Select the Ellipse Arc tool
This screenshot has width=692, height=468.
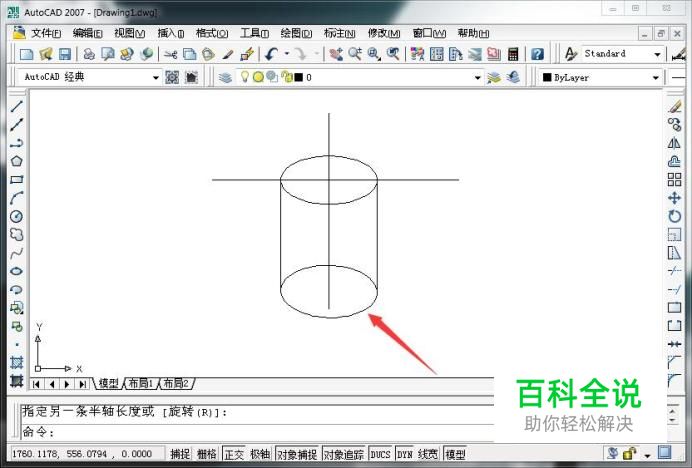[x=16, y=290]
